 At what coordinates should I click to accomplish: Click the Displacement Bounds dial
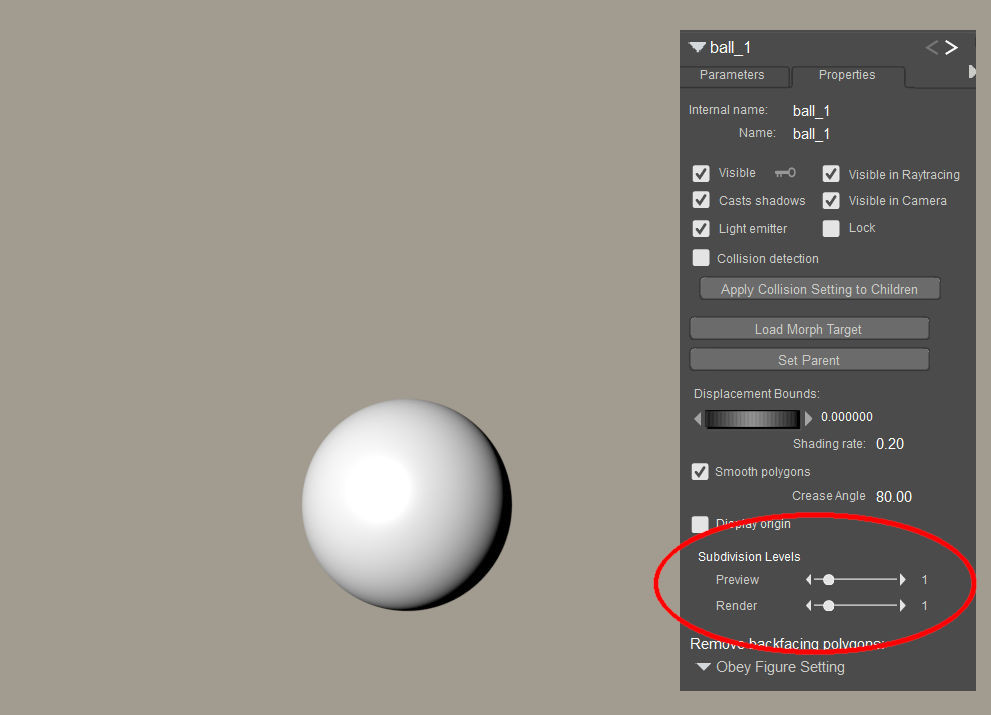pos(752,419)
